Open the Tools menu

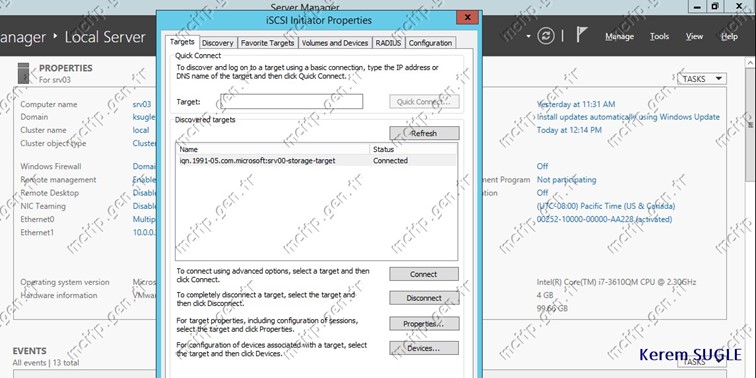click(659, 37)
